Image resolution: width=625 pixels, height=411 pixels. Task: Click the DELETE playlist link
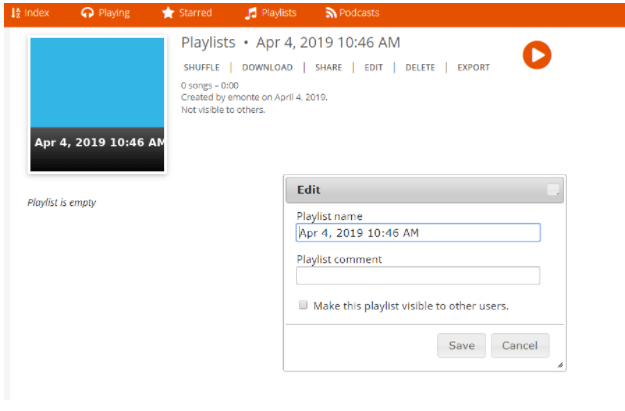[420, 68]
